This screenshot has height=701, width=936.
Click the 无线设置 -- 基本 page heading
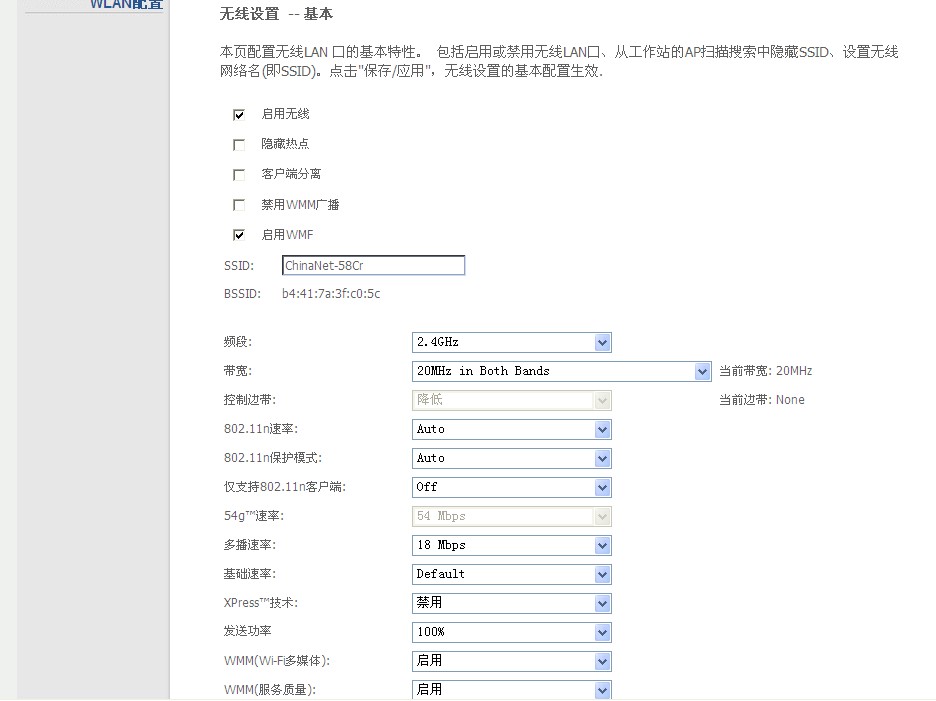coord(276,14)
